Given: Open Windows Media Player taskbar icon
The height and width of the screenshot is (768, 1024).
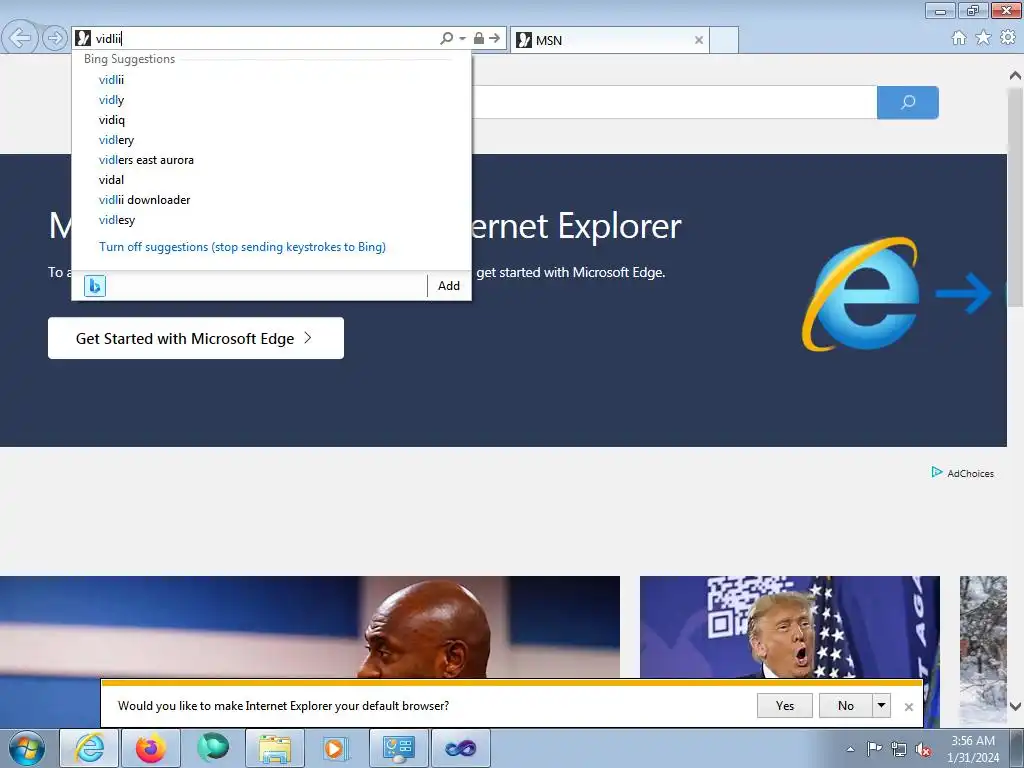Looking at the screenshot, I should click(336, 748).
